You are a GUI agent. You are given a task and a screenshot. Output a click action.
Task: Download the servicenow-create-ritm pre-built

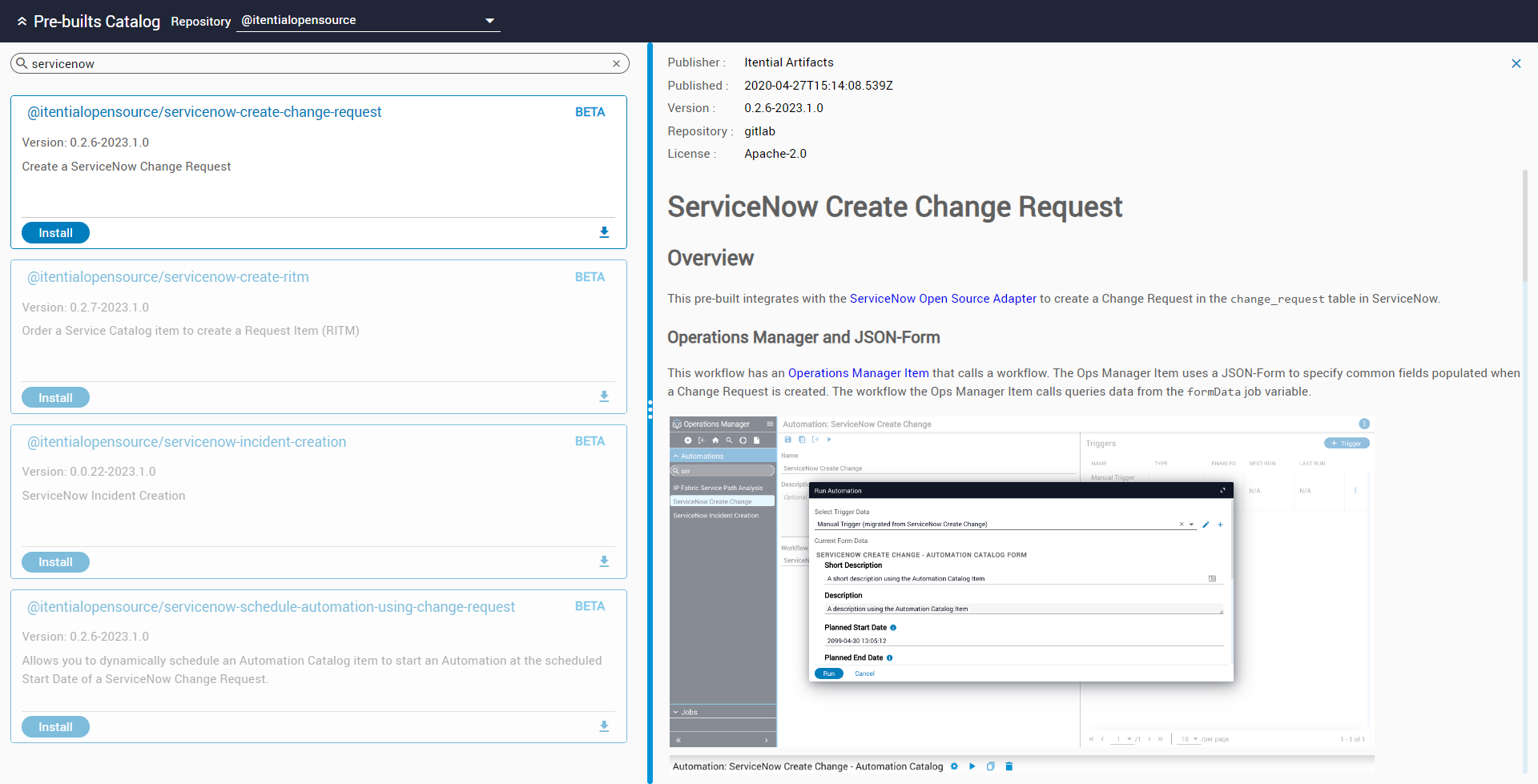[x=604, y=396]
